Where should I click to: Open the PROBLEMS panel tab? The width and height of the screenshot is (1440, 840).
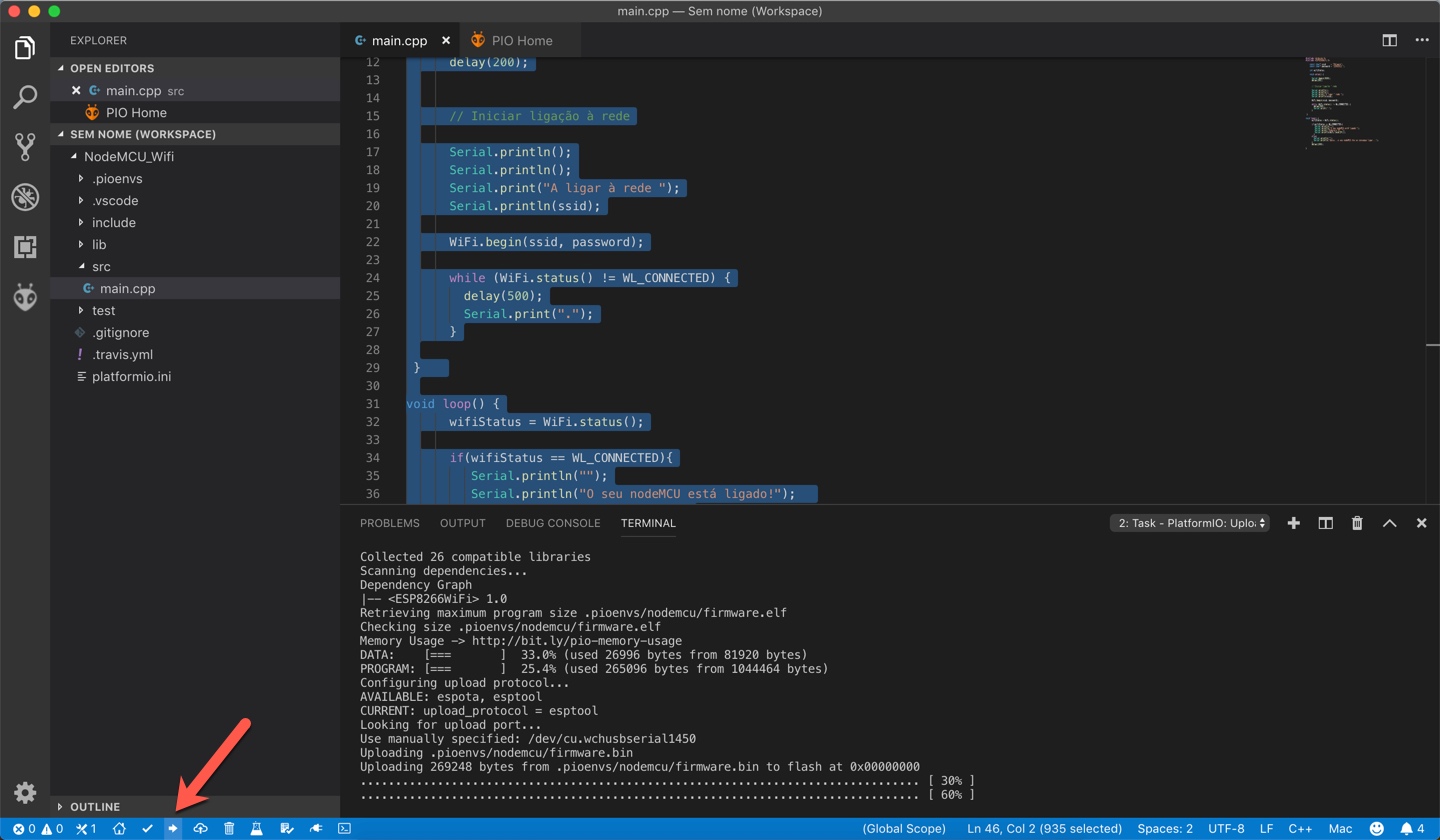(x=390, y=522)
